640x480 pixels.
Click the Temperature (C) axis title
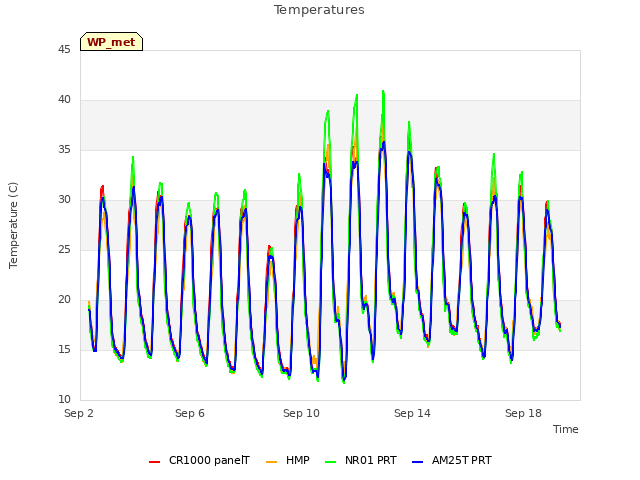click(x=13, y=225)
